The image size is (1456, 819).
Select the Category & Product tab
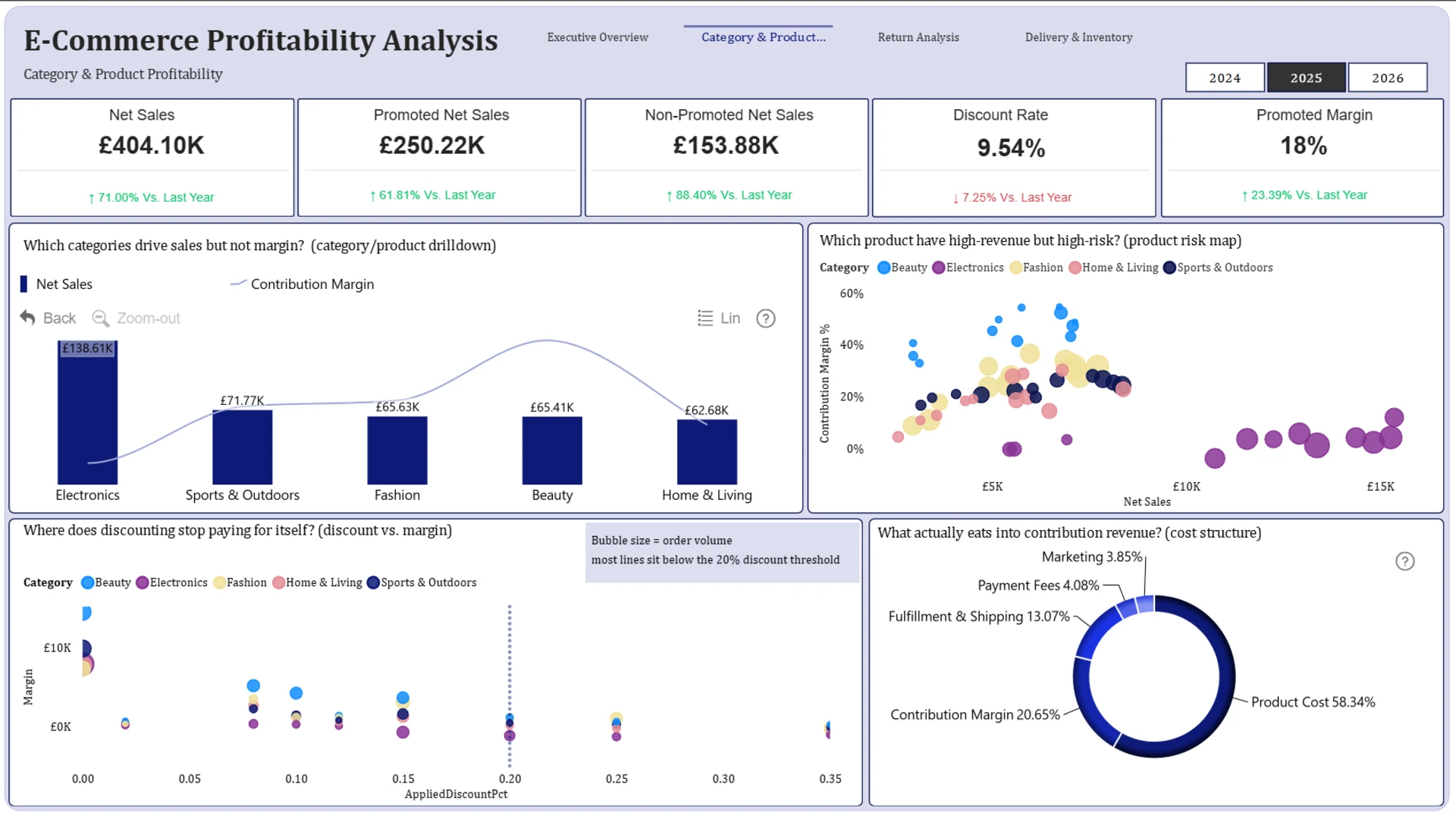tap(763, 37)
